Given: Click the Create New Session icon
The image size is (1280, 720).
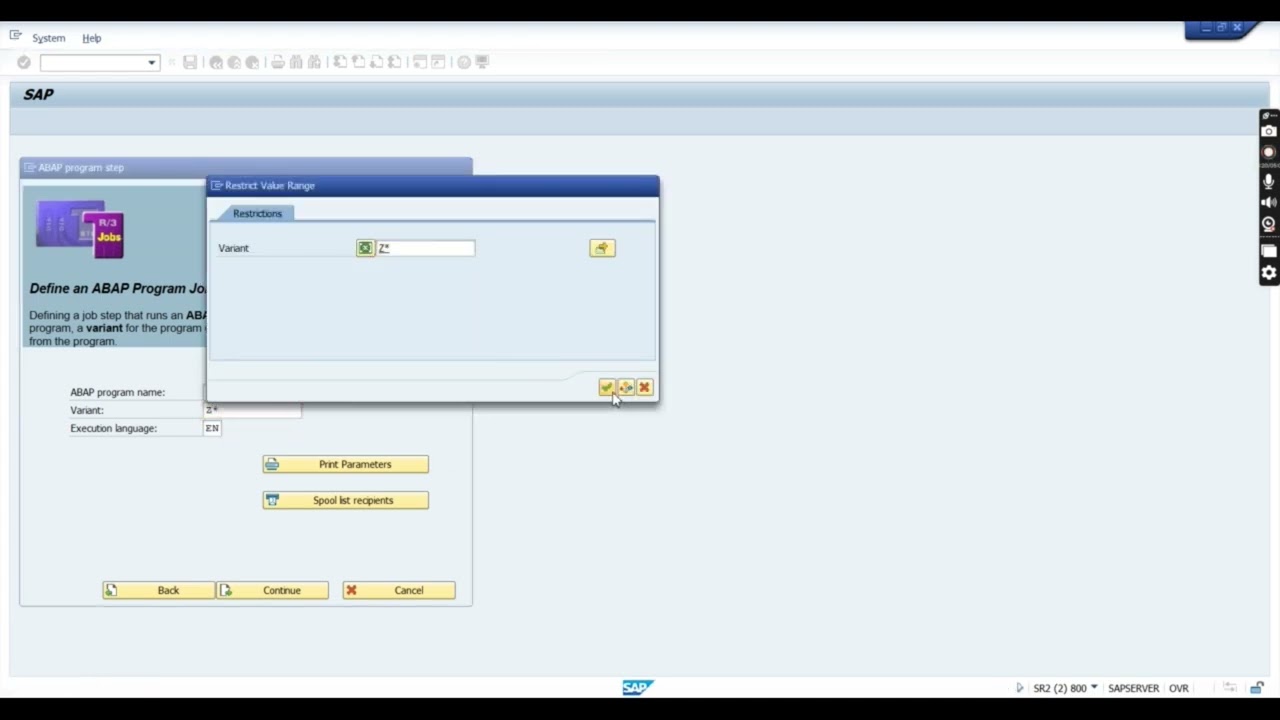Looking at the screenshot, I should (420, 62).
